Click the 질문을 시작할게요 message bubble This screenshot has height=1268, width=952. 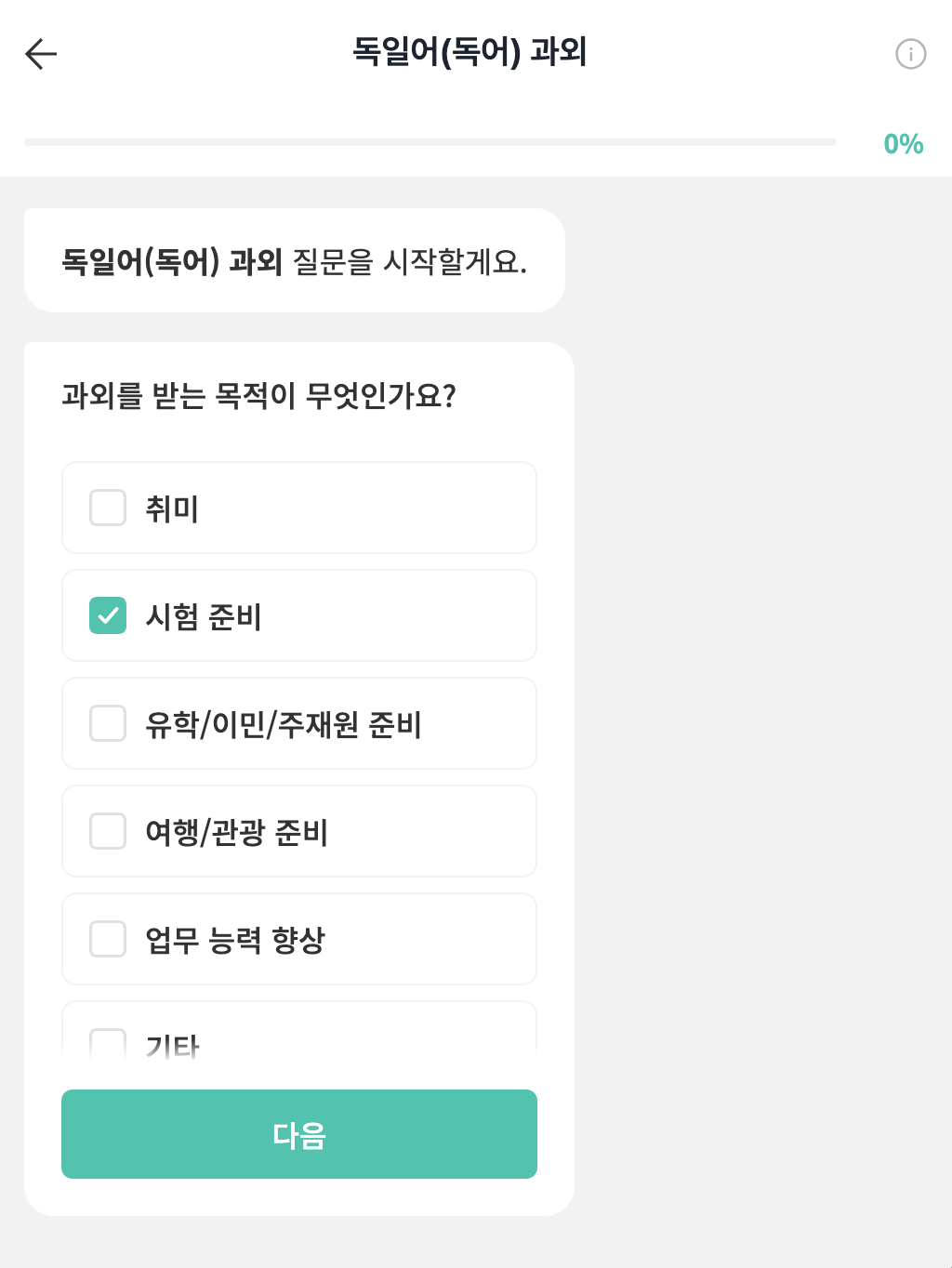(x=294, y=261)
